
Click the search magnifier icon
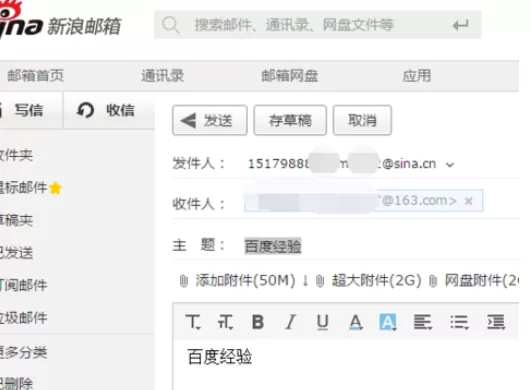(170, 25)
